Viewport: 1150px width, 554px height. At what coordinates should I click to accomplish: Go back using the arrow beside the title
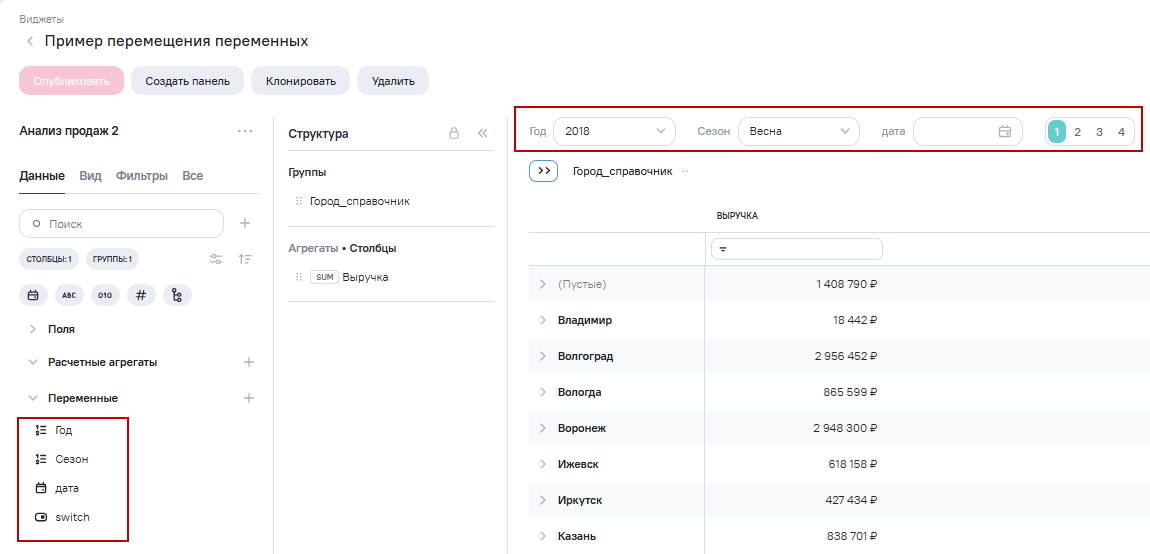(x=30, y=42)
